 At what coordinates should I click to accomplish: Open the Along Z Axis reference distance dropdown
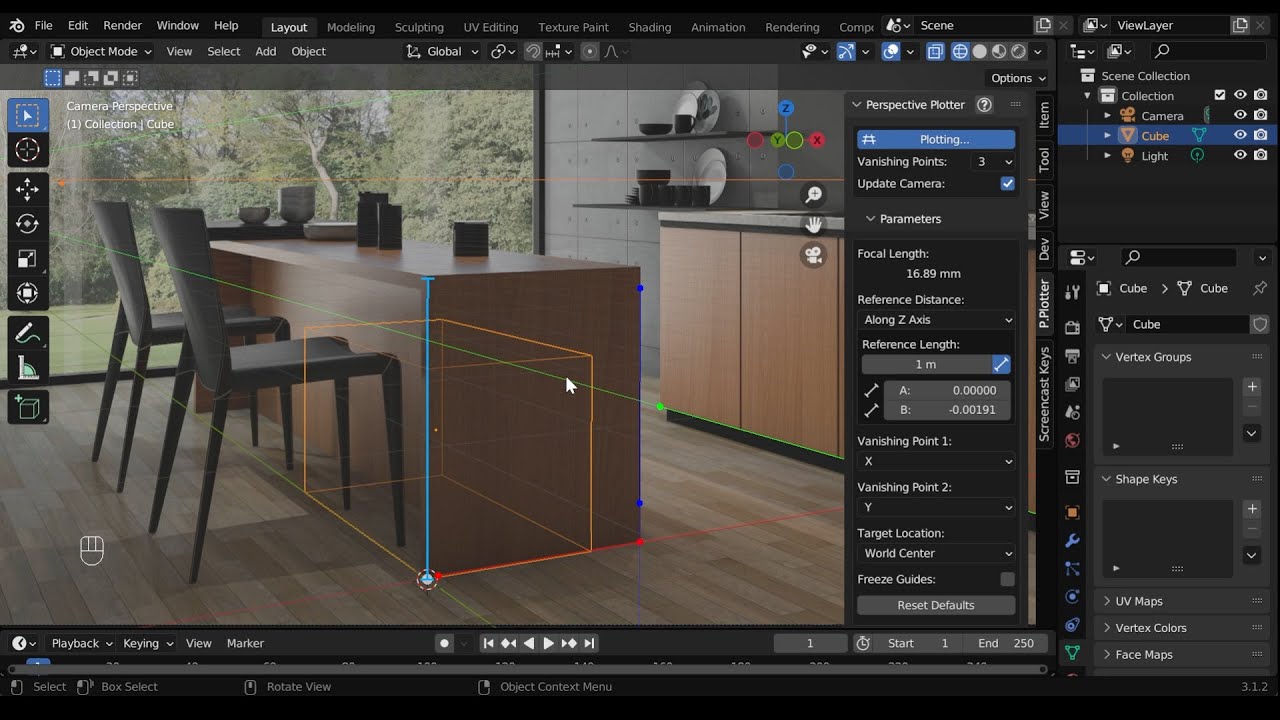click(936, 320)
